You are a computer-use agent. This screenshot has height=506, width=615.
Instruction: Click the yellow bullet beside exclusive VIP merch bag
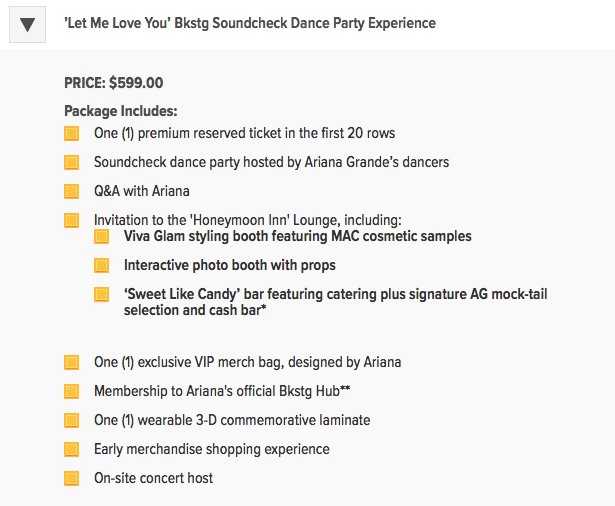point(71,362)
